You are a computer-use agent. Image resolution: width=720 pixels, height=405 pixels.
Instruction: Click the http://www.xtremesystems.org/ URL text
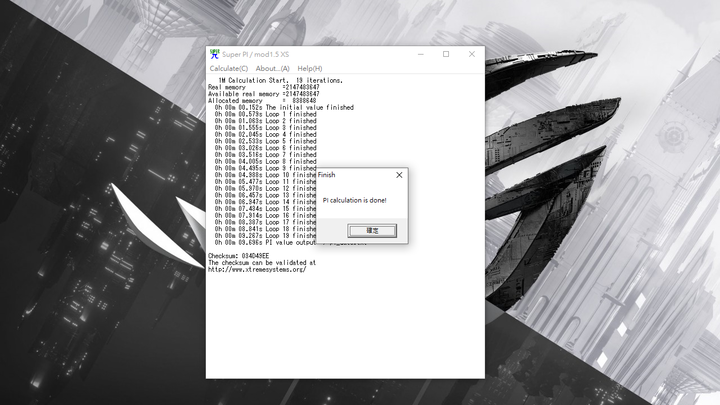tap(257, 270)
